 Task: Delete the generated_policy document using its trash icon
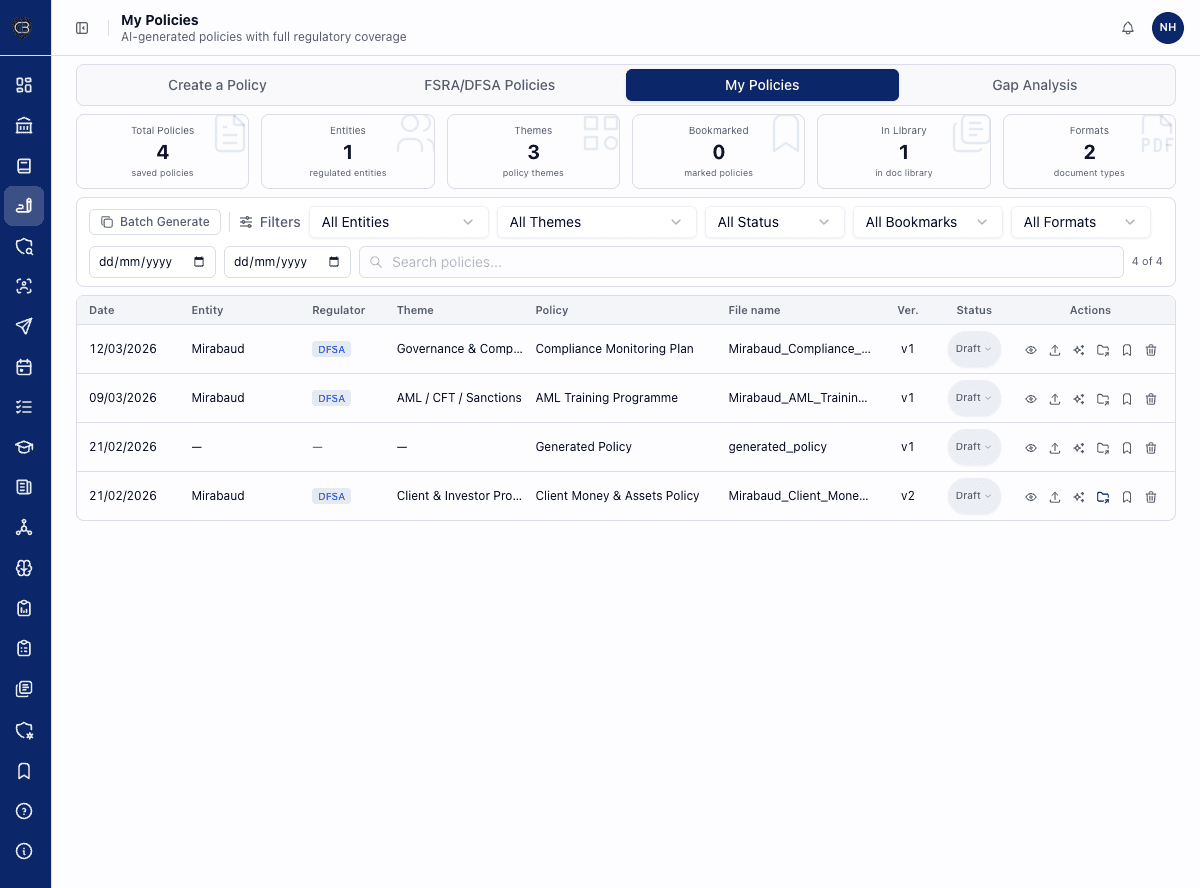[x=1151, y=447]
